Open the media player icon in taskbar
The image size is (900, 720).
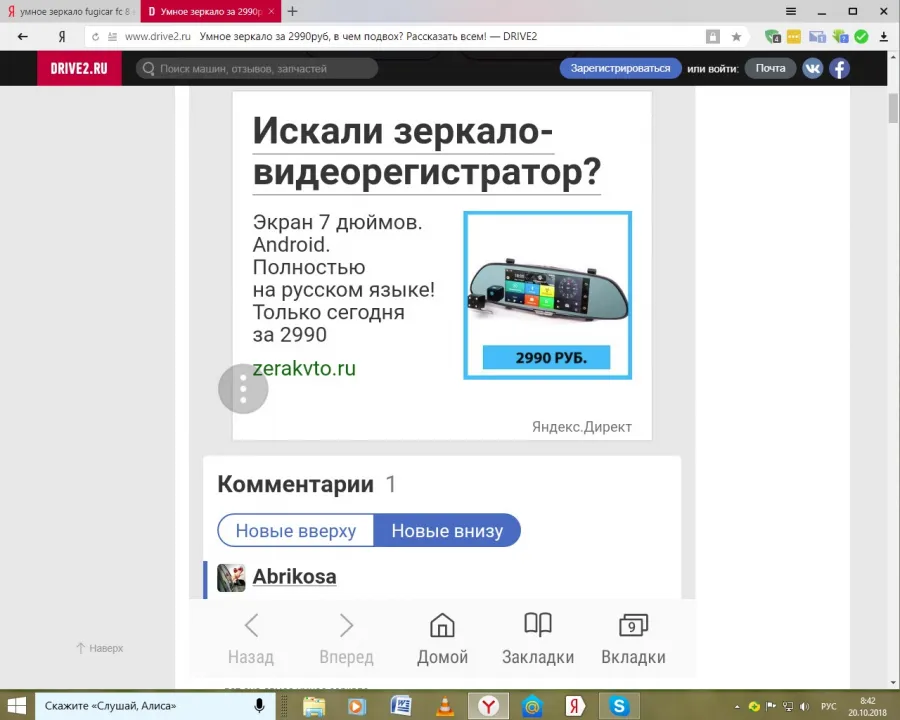tap(356, 706)
